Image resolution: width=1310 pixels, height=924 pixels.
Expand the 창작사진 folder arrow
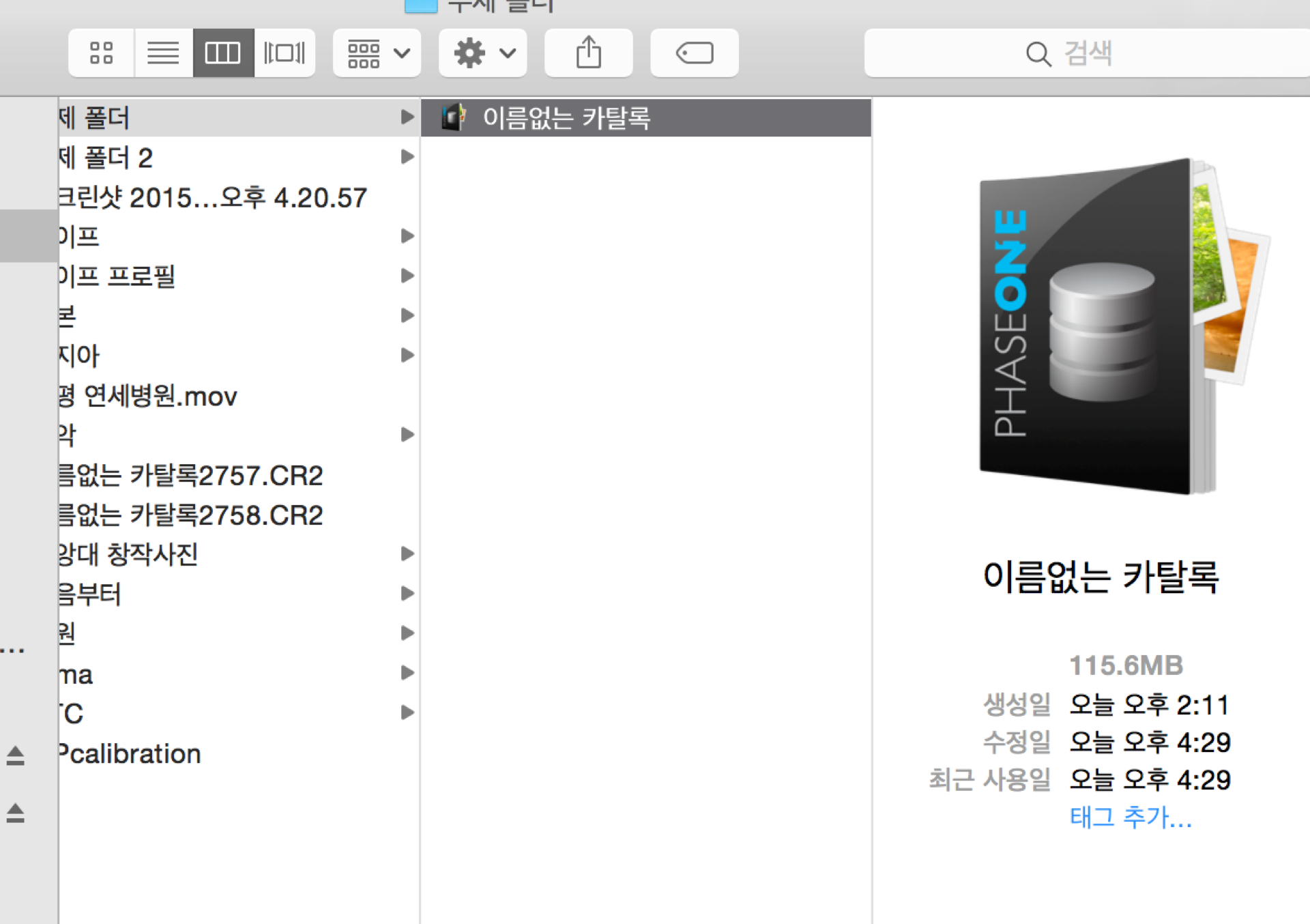(x=407, y=553)
